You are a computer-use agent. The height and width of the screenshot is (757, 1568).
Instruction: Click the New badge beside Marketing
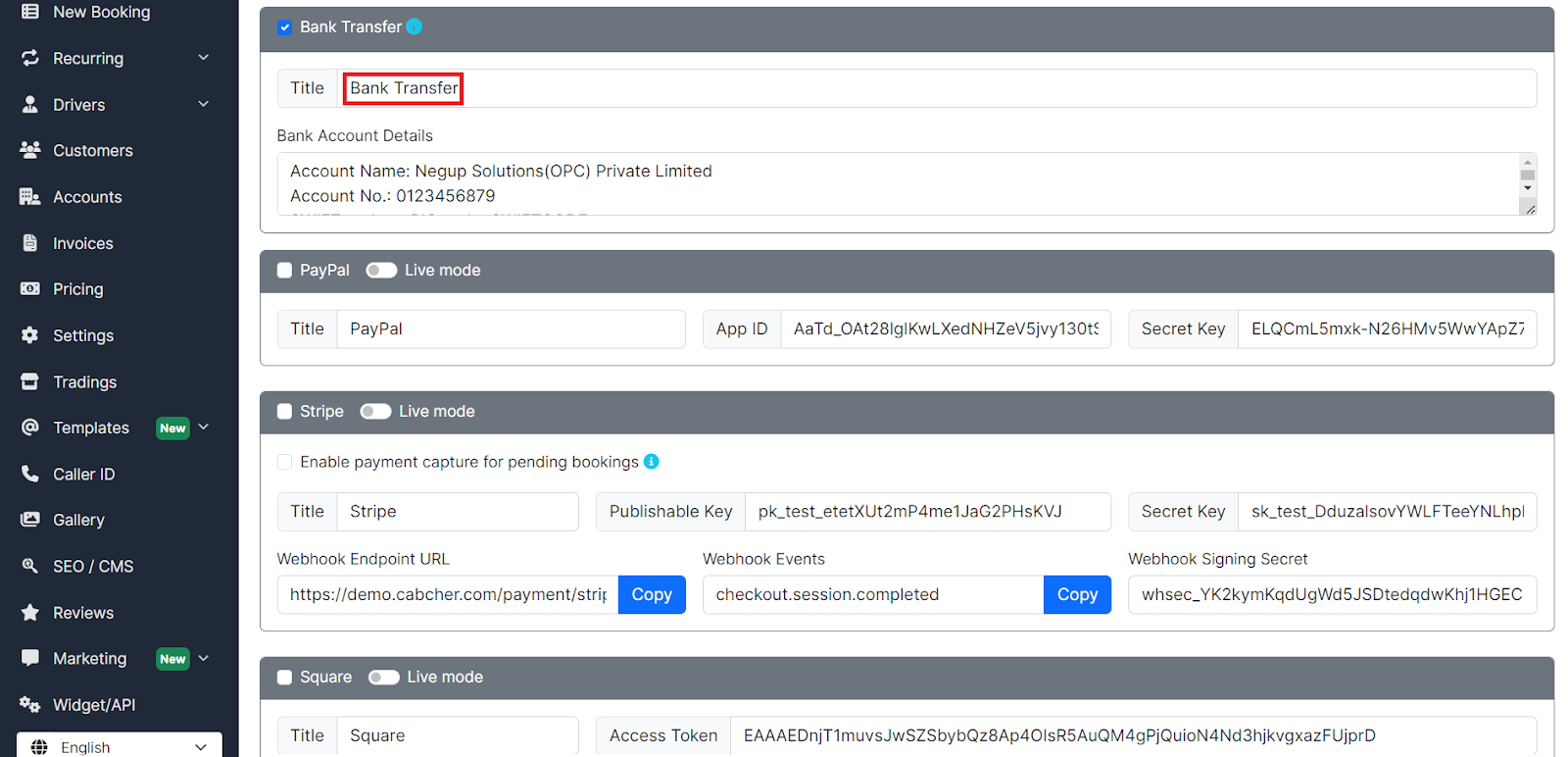(x=172, y=659)
